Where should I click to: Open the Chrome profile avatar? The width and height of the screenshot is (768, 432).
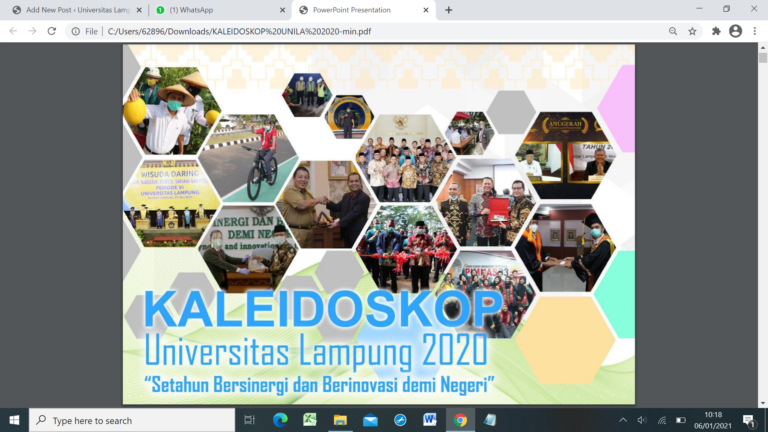735,31
